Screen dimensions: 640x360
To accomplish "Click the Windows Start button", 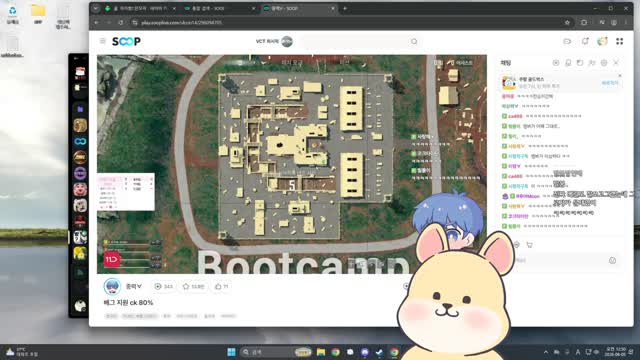I will click(231, 352).
